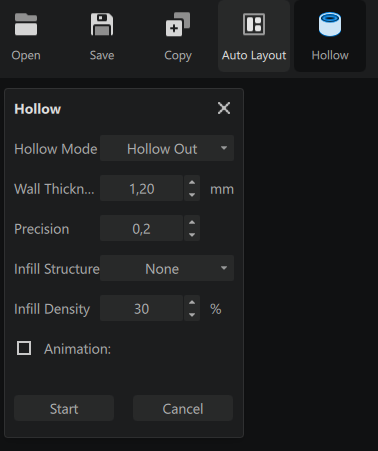
Task: Cancel the Hollow dialog
Action: [x=183, y=408]
